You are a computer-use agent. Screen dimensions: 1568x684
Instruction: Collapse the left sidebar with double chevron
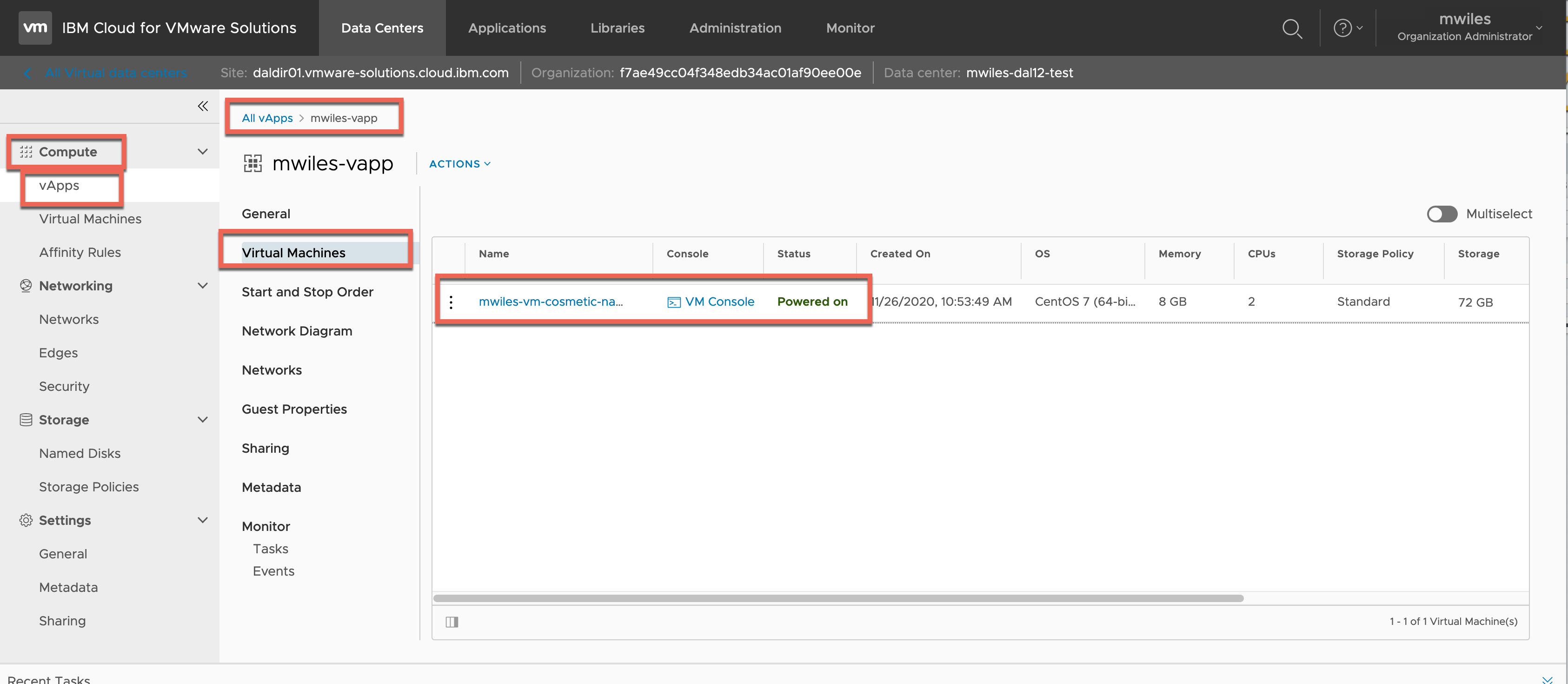coord(203,106)
